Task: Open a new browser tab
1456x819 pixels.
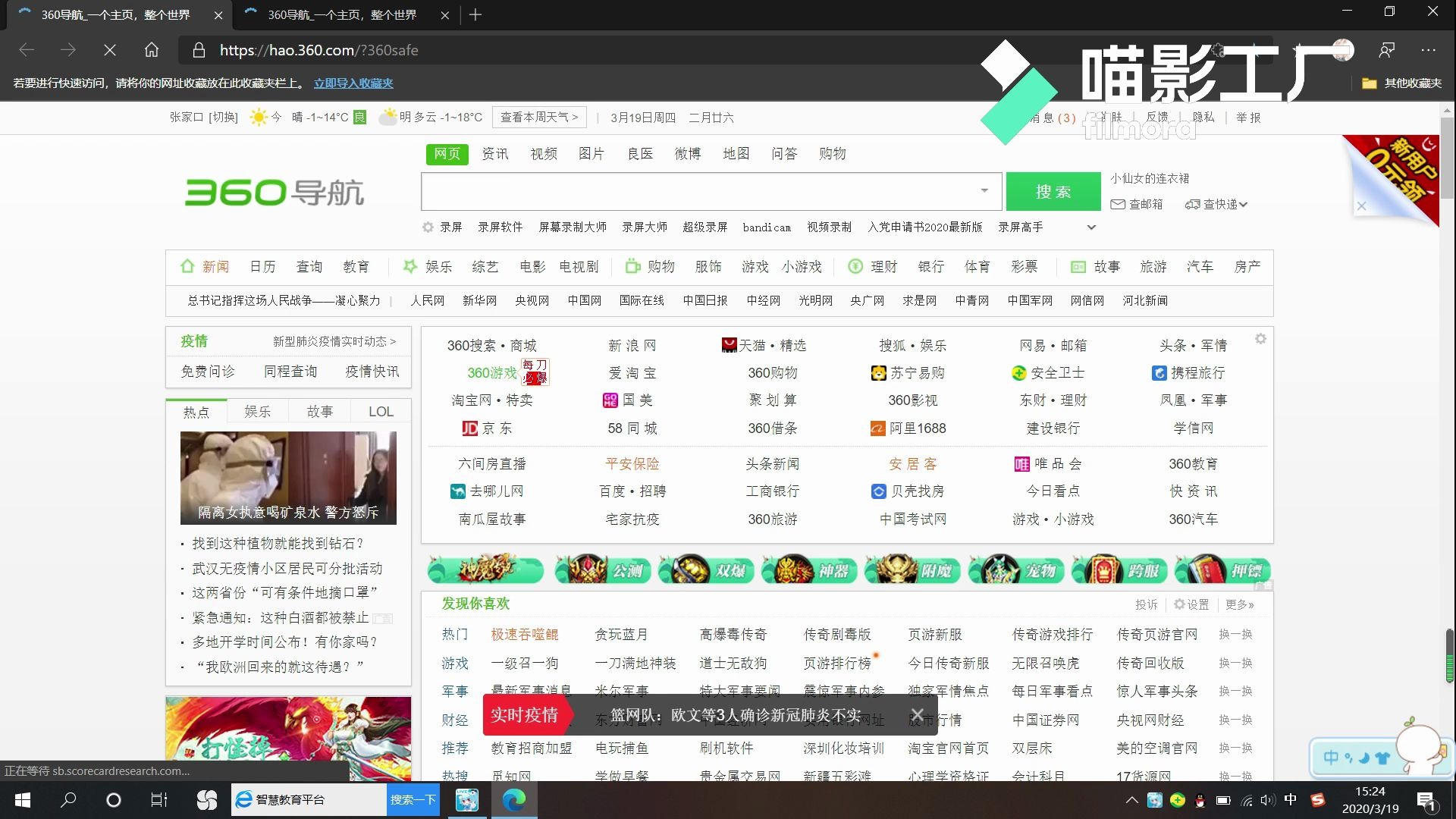Action: [475, 14]
